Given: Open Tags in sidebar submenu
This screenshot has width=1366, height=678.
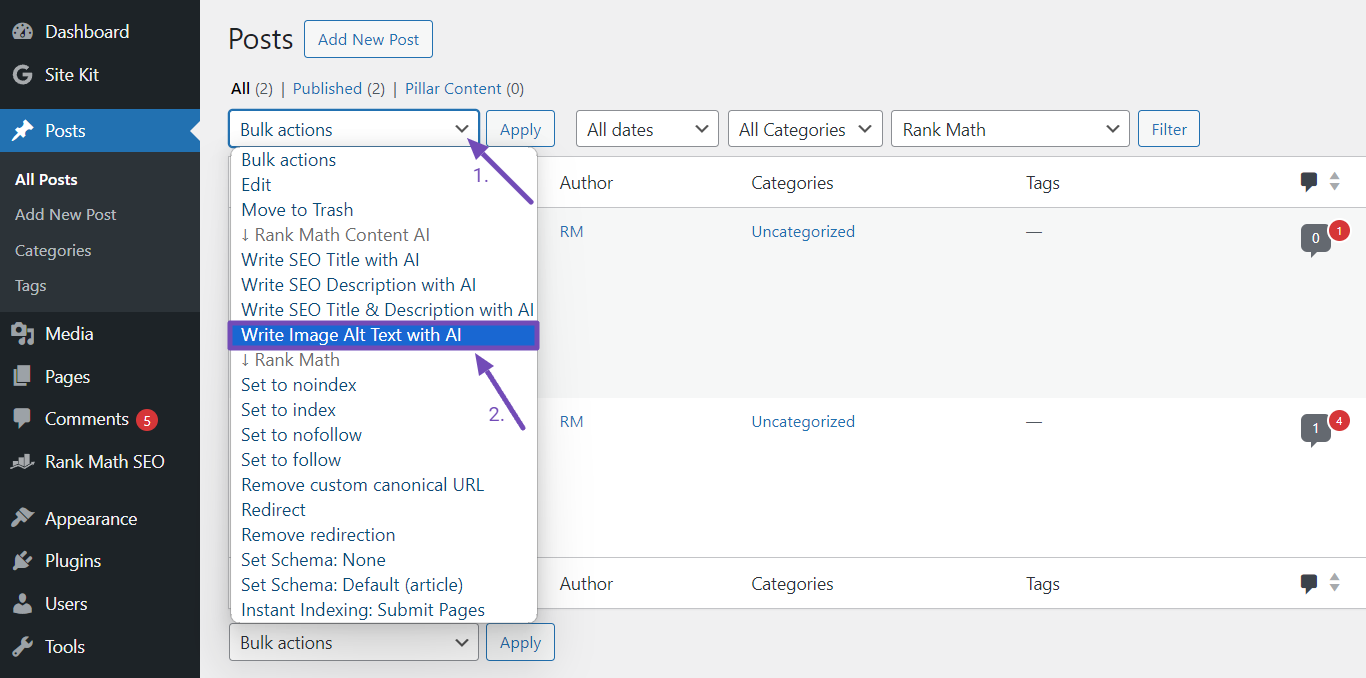Looking at the screenshot, I should [x=31, y=285].
